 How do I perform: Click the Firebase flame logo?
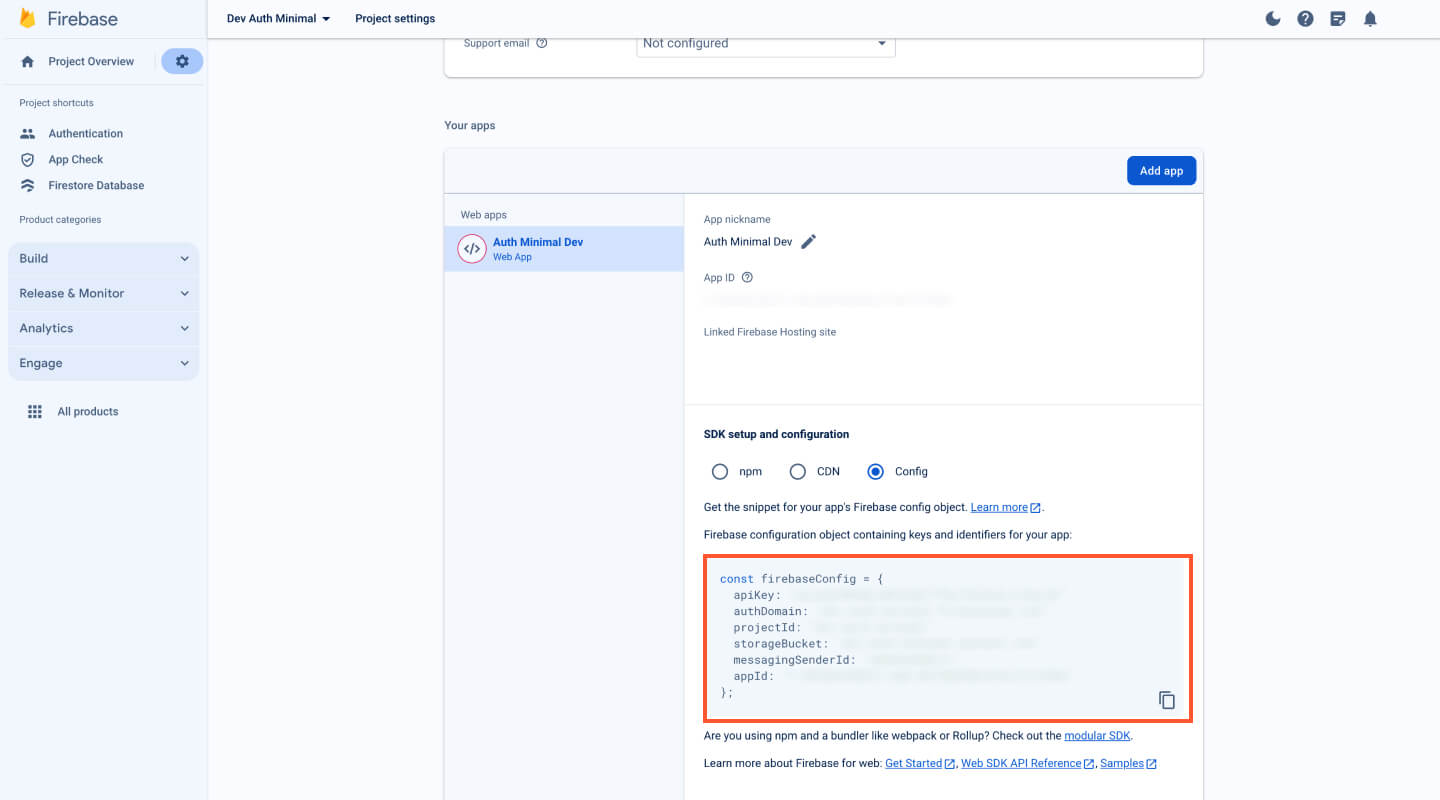(x=27, y=18)
